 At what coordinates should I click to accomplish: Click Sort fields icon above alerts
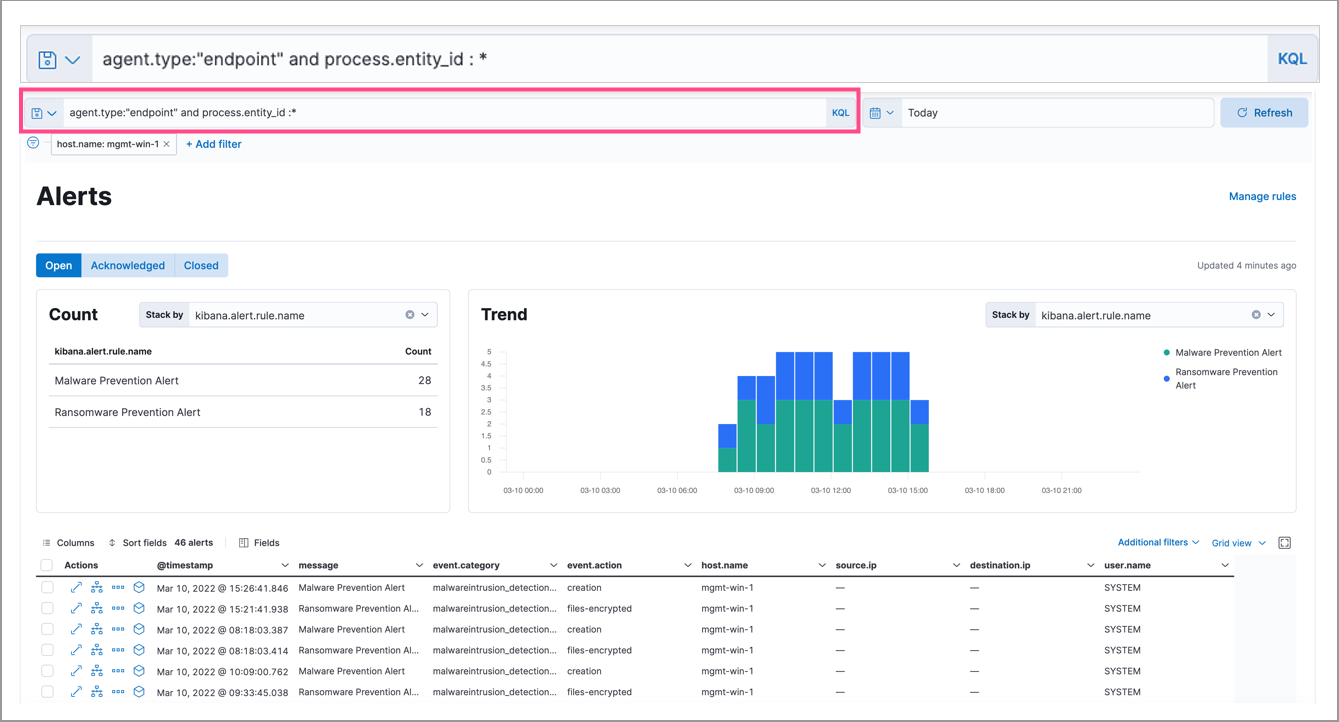[110, 542]
